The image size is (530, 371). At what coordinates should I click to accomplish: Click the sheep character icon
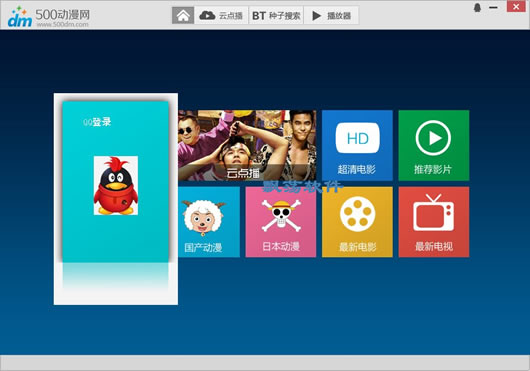tap(203, 217)
